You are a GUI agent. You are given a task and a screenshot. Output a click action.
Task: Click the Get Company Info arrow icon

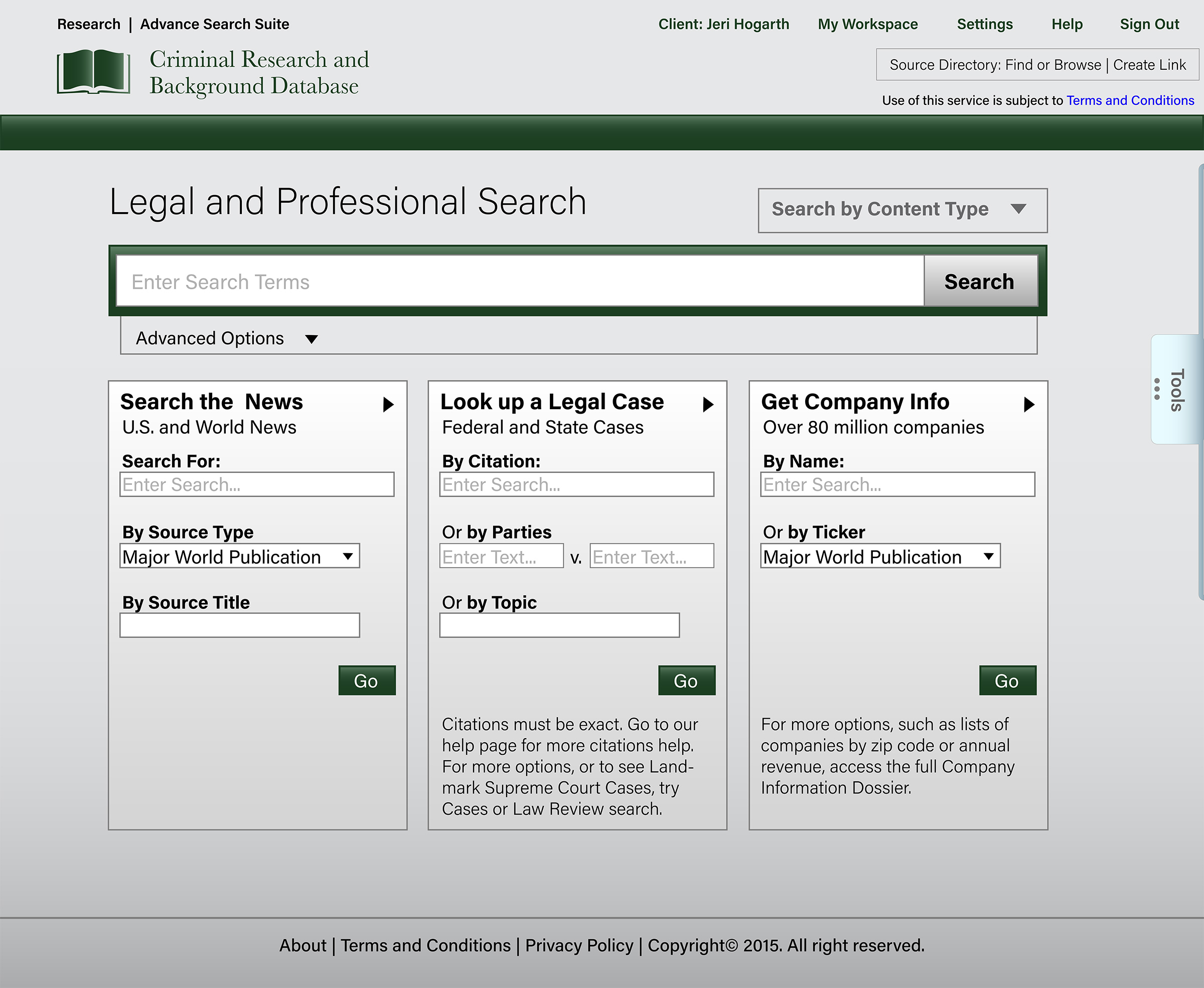pos(1028,405)
